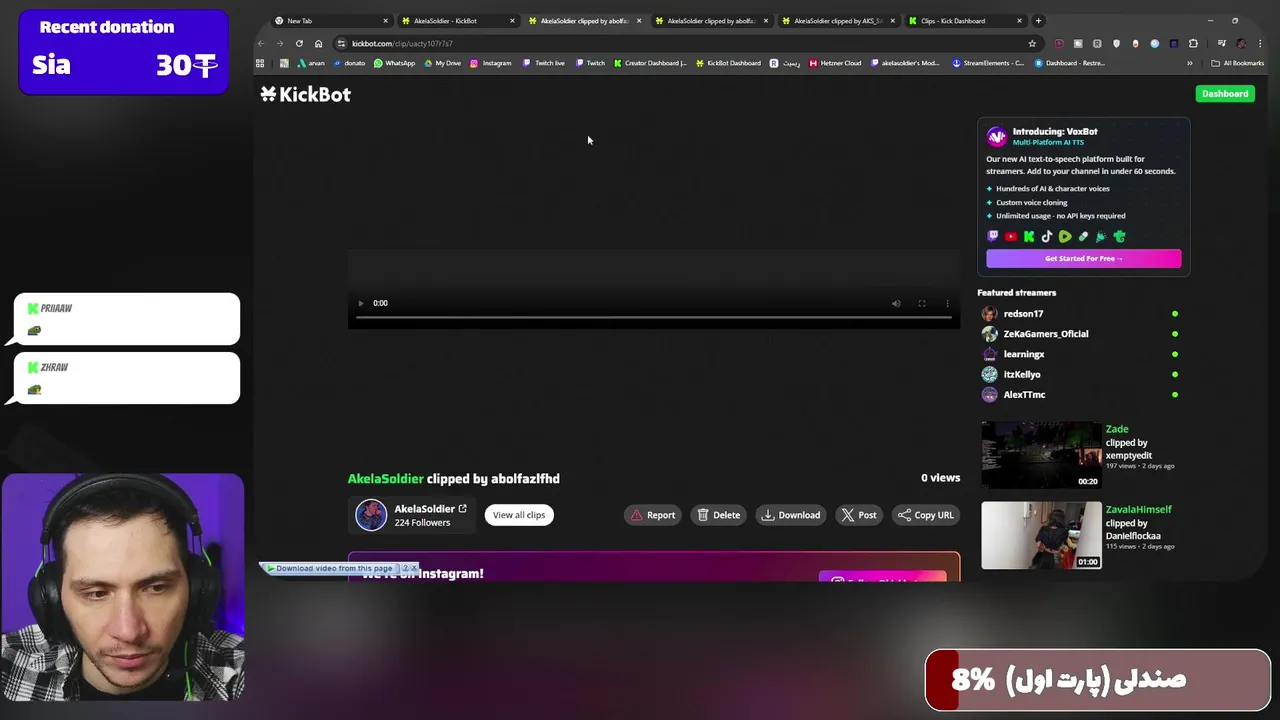Bookmark this page with star icon
The image size is (1280, 720).
(1032, 43)
